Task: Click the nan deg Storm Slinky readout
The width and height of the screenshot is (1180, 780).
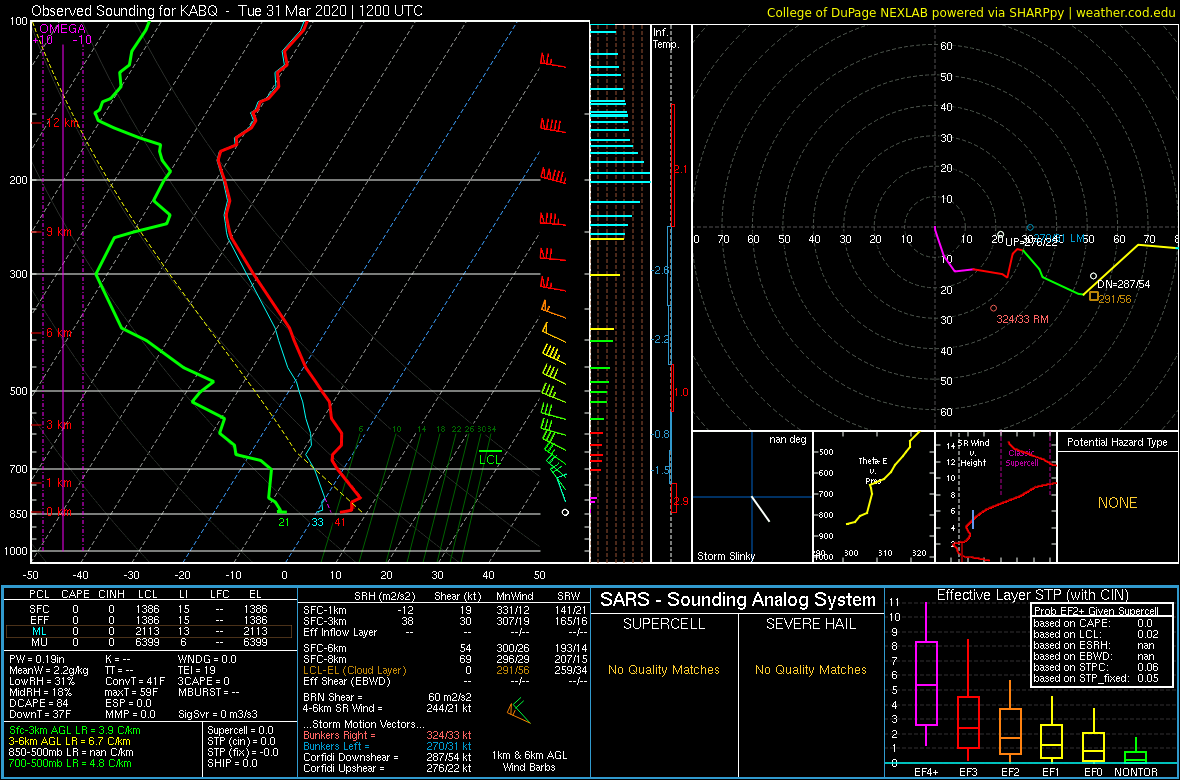Action: tap(786, 440)
